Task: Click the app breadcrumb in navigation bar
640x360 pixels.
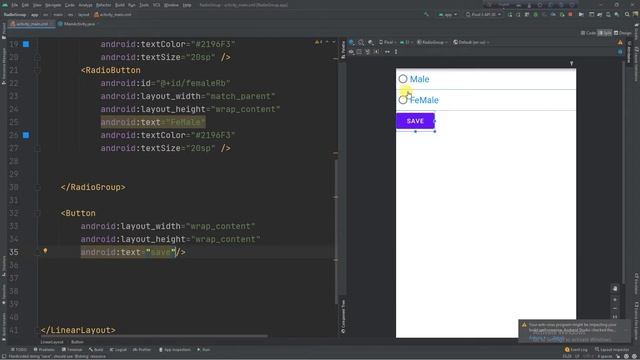Action: pyautogui.click(x=34, y=14)
